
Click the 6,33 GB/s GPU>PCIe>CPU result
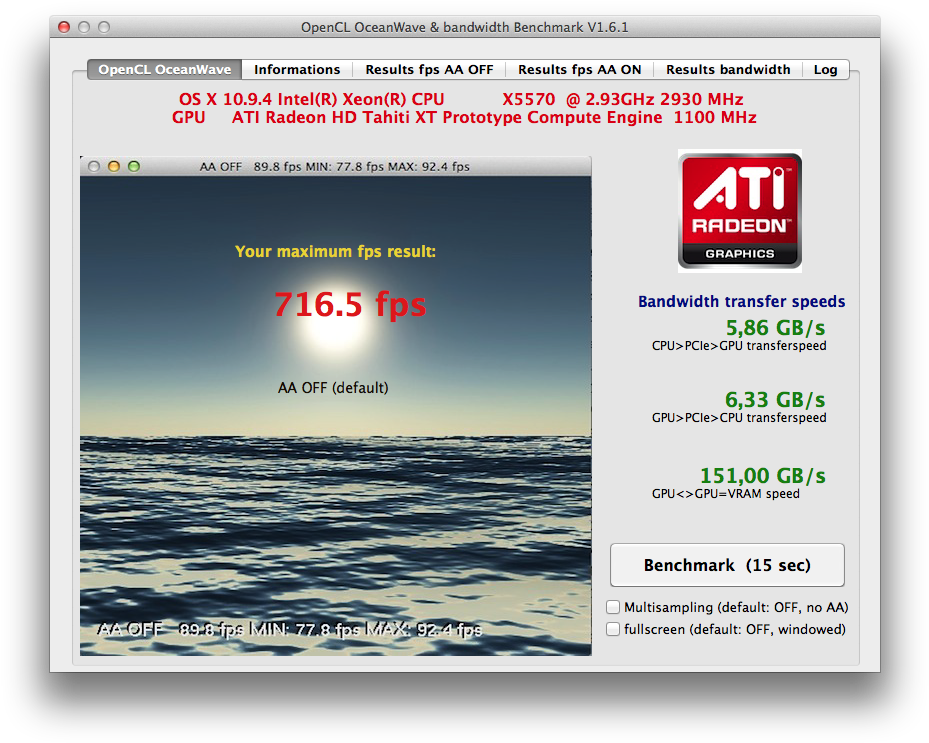pyautogui.click(x=774, y=399)
